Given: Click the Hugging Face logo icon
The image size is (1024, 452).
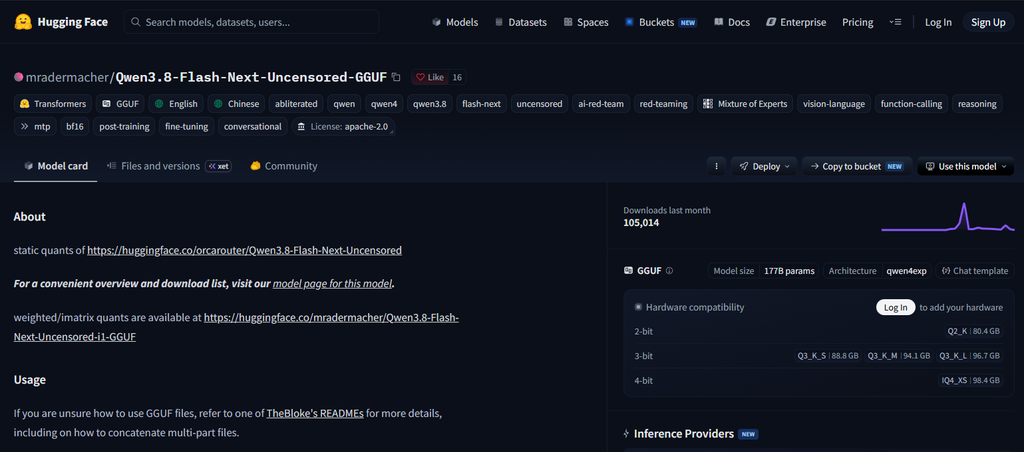Looking at the screenshot, I should point(24,22).
